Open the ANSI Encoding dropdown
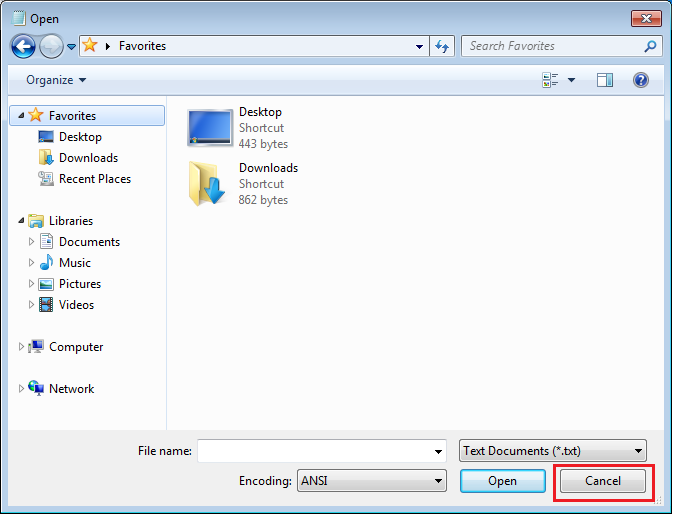The width and height of the screenshot is (674, 518). pyautogui.click(x=372, y=481)
